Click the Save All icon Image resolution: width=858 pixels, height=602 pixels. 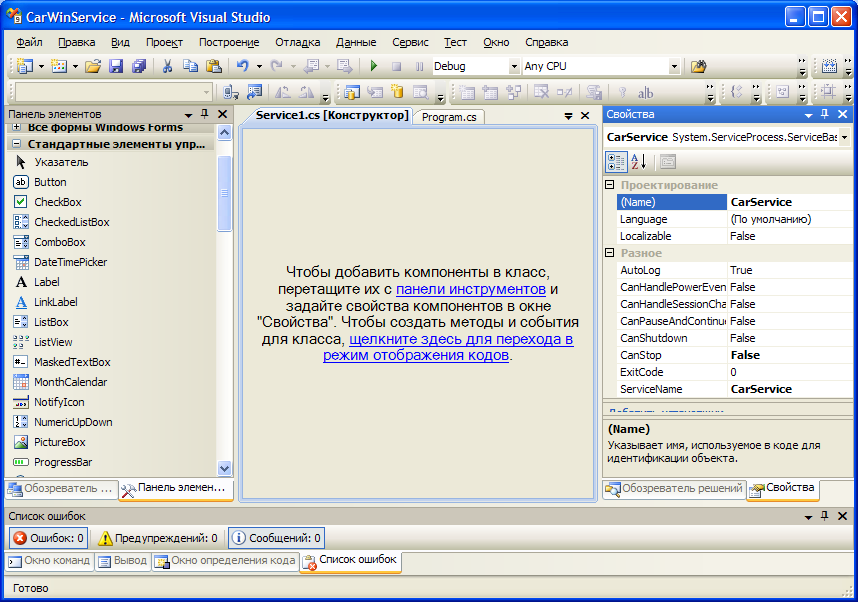(139, 66)
